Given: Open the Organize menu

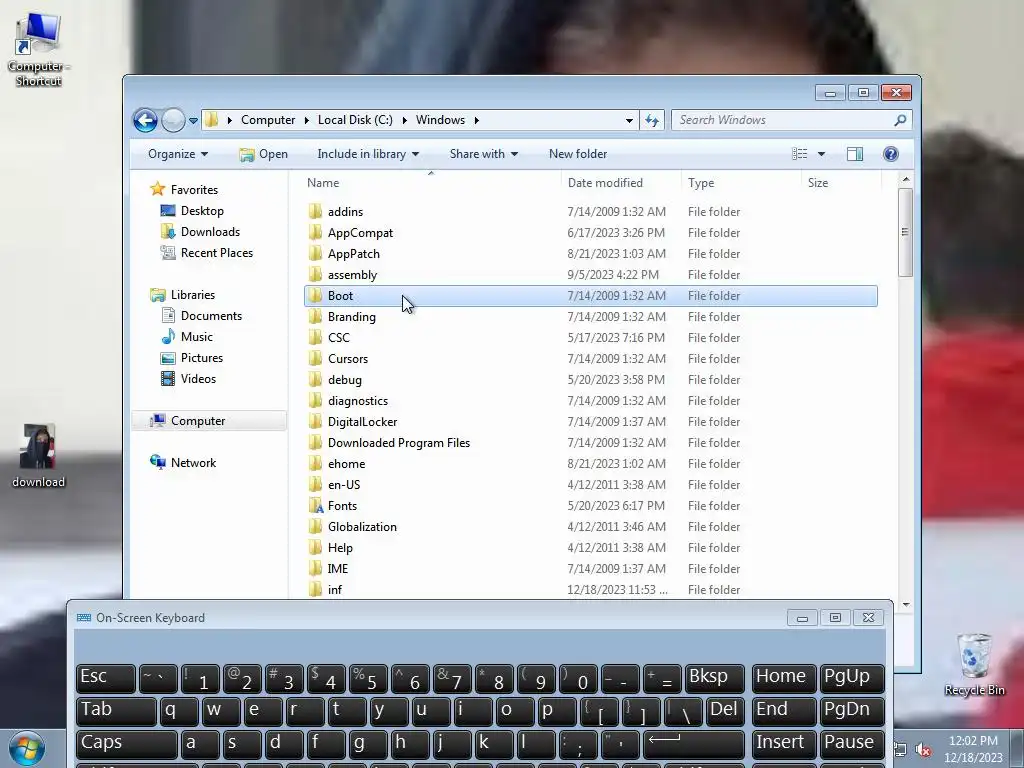Looking at the screenshot, I should (x=178, y=154).
